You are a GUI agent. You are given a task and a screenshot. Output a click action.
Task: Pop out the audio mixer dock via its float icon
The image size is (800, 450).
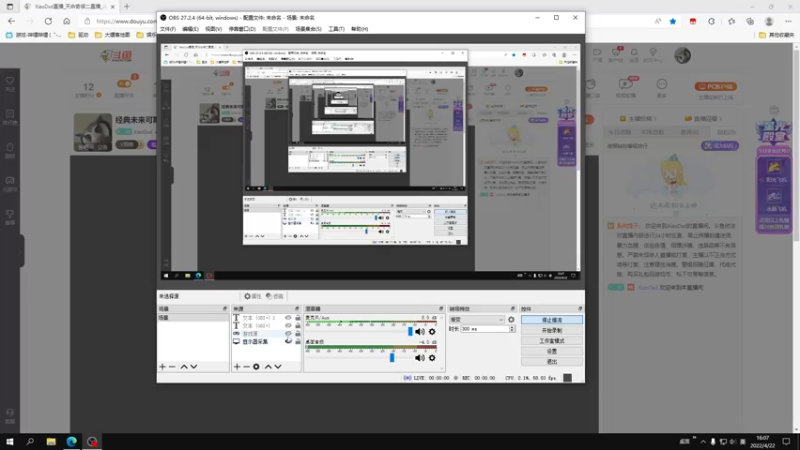(x=441, y=309)
